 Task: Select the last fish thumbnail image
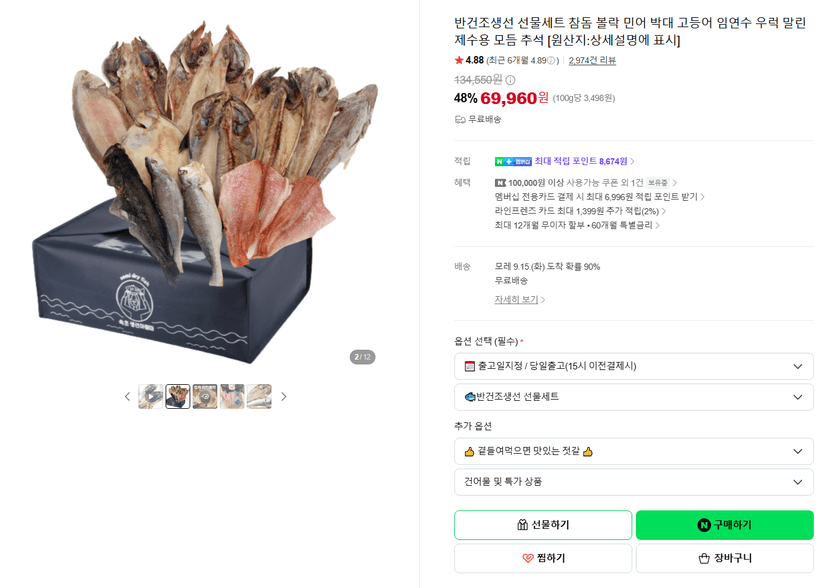tap(259, 396)
